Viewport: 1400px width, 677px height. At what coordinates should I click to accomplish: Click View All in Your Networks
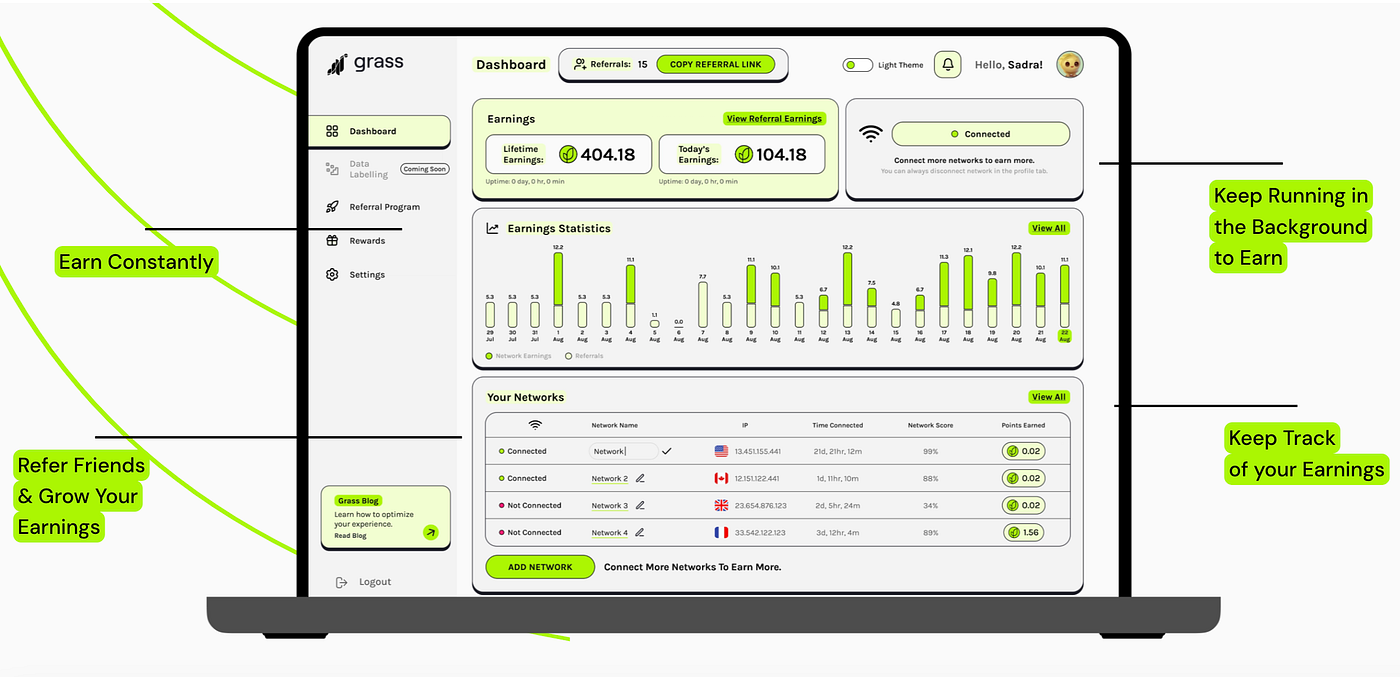click(1049, 397)
